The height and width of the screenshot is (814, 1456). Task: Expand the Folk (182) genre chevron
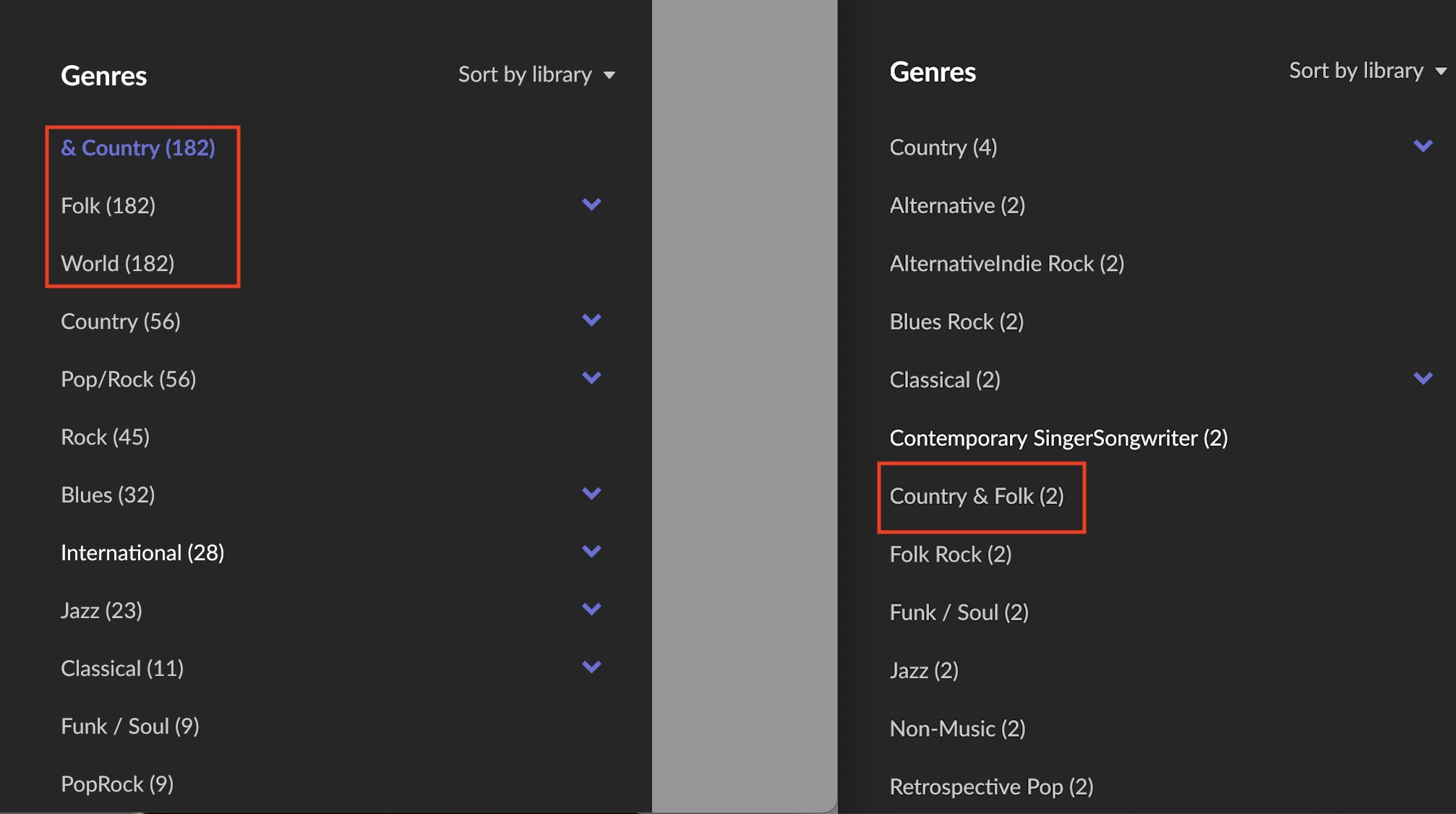pyautogui.click(x=591, y=205)
